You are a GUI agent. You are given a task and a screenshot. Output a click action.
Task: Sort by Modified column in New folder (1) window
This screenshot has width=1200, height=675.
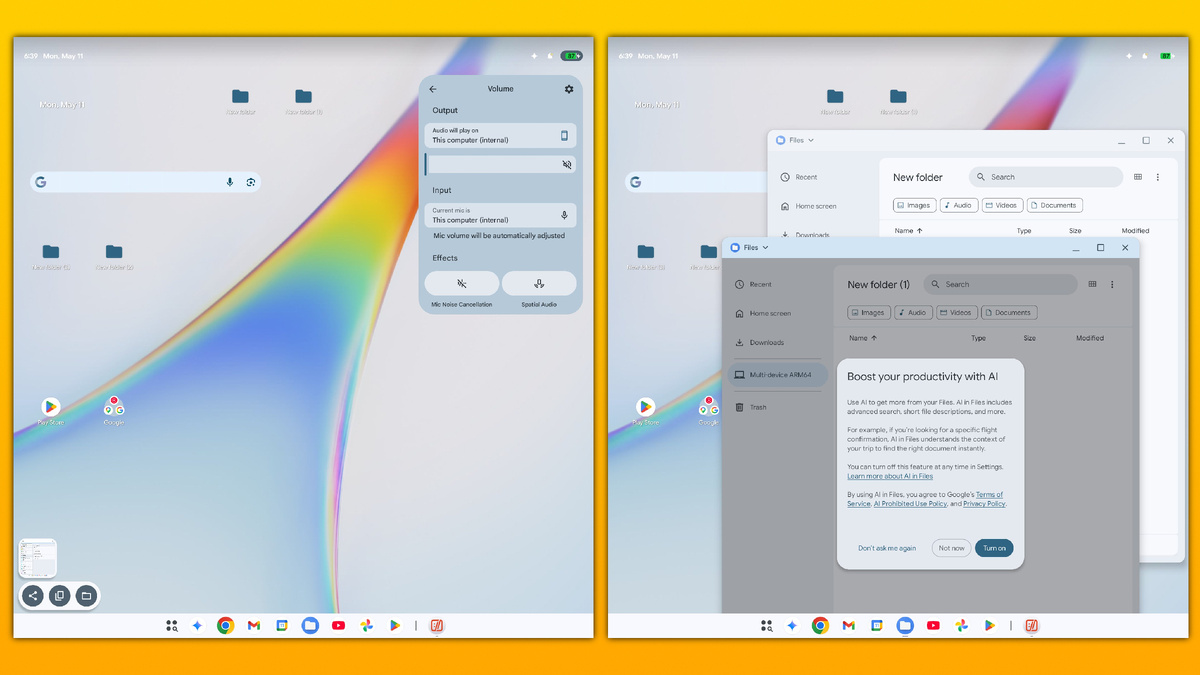[1090, 338]
